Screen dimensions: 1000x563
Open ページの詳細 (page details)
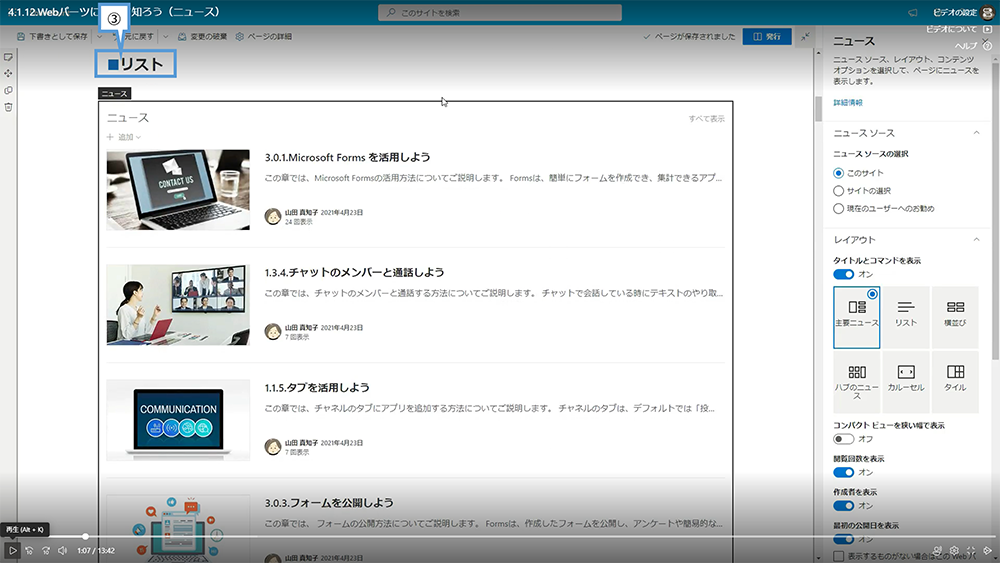click(x=263, y=36)
